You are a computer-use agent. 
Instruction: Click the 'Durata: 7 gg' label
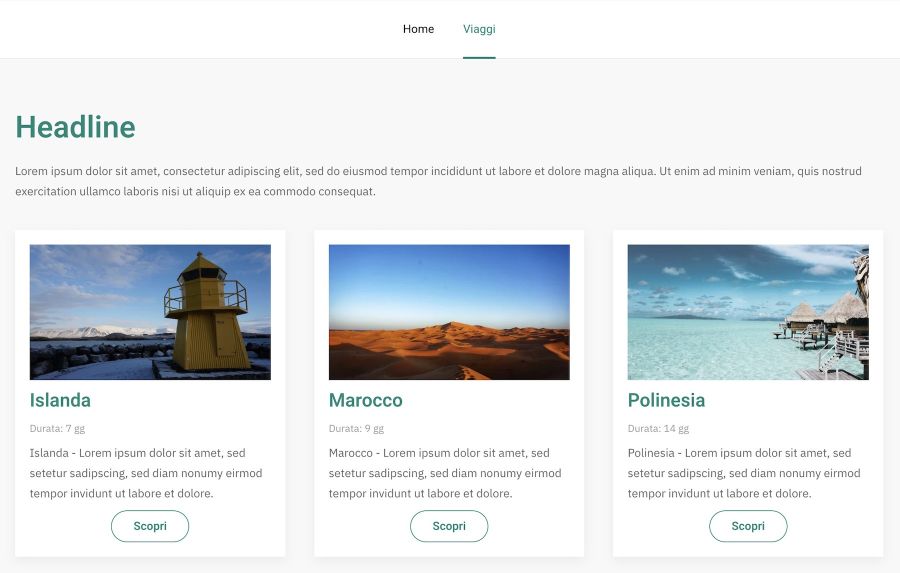pyautogui.click(x=57, y=429)
